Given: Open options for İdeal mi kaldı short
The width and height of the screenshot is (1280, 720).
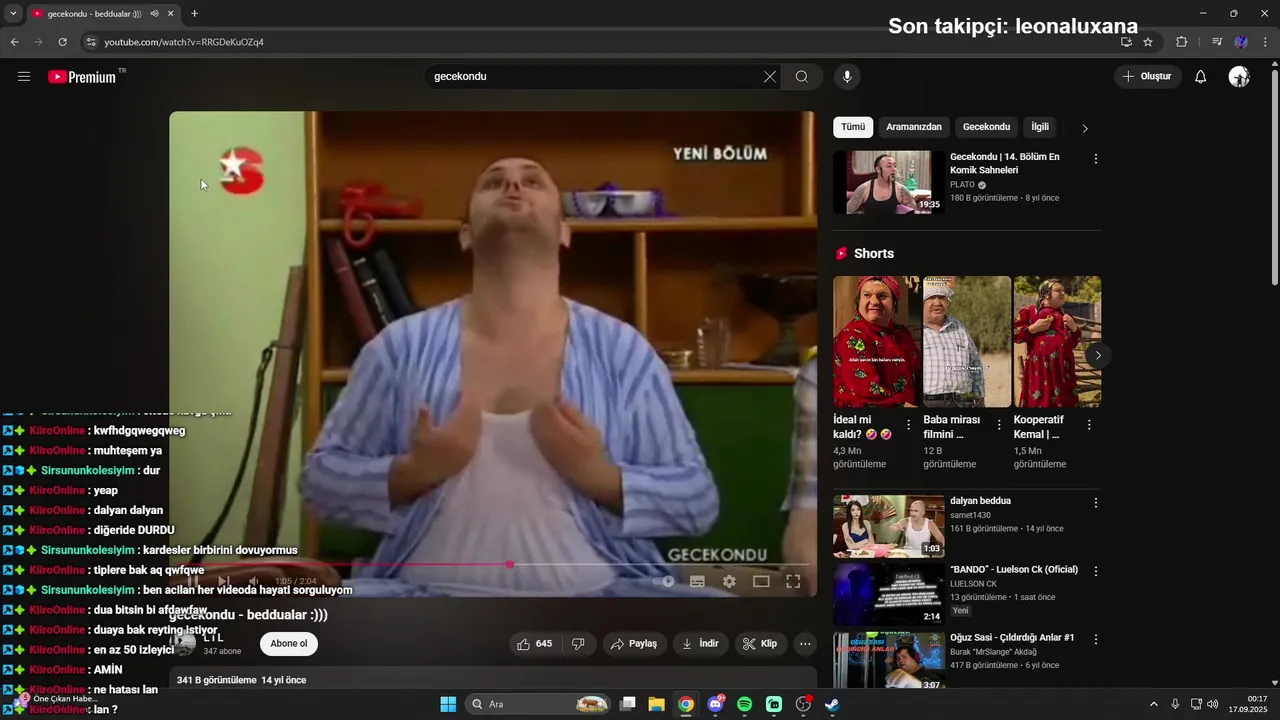Looking at the screenshot, I should pyautogui.click(x=909, y=425).
